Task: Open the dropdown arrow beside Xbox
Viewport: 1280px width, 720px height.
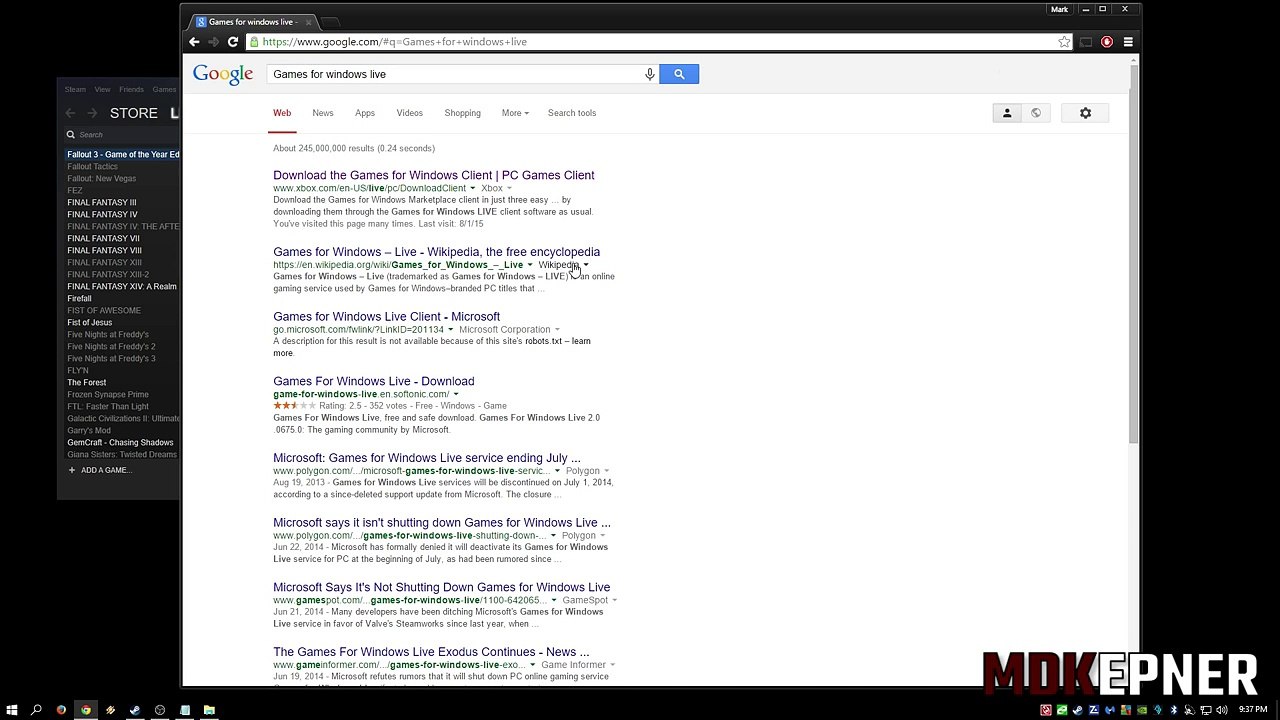Action: pos(509,188)
